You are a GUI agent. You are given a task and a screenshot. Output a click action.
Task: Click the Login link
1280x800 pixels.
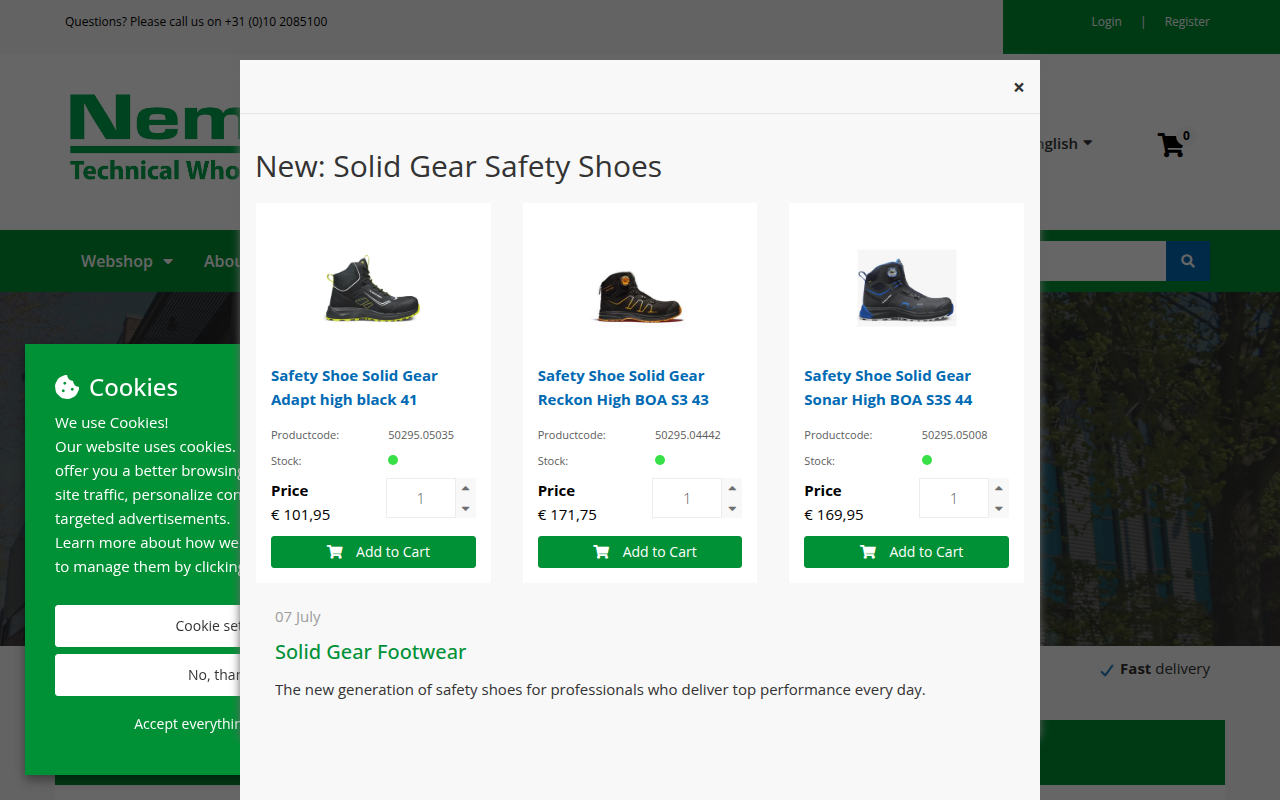pos(1106,21)
